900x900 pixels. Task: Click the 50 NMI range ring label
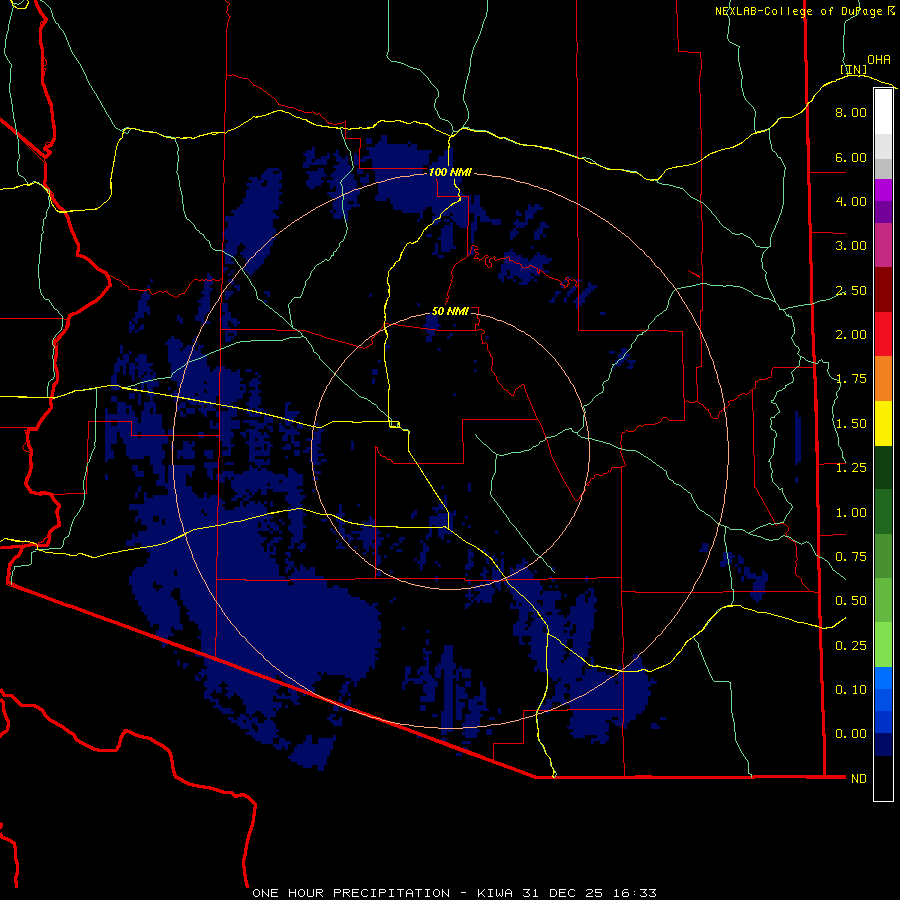pos(450,311)
